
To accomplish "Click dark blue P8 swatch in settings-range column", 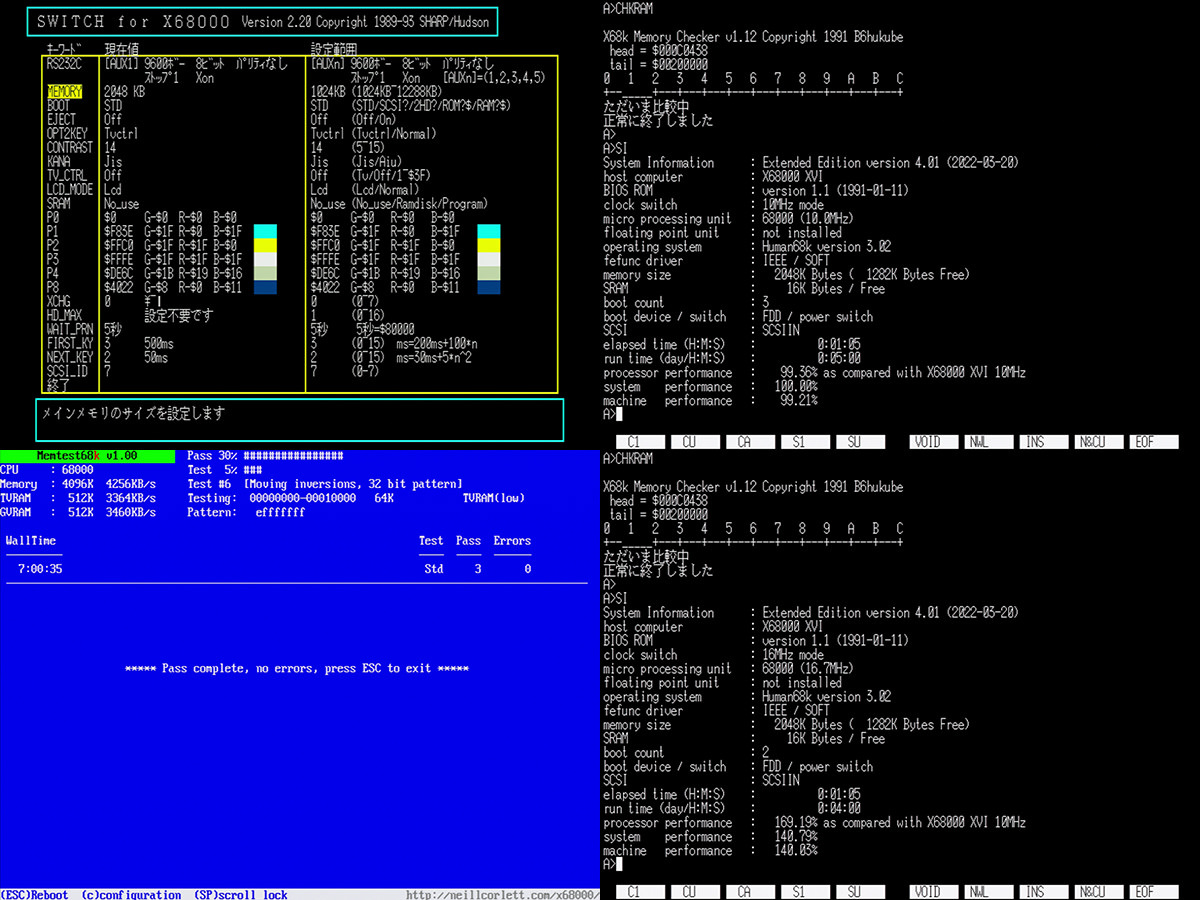I will 488,287.
